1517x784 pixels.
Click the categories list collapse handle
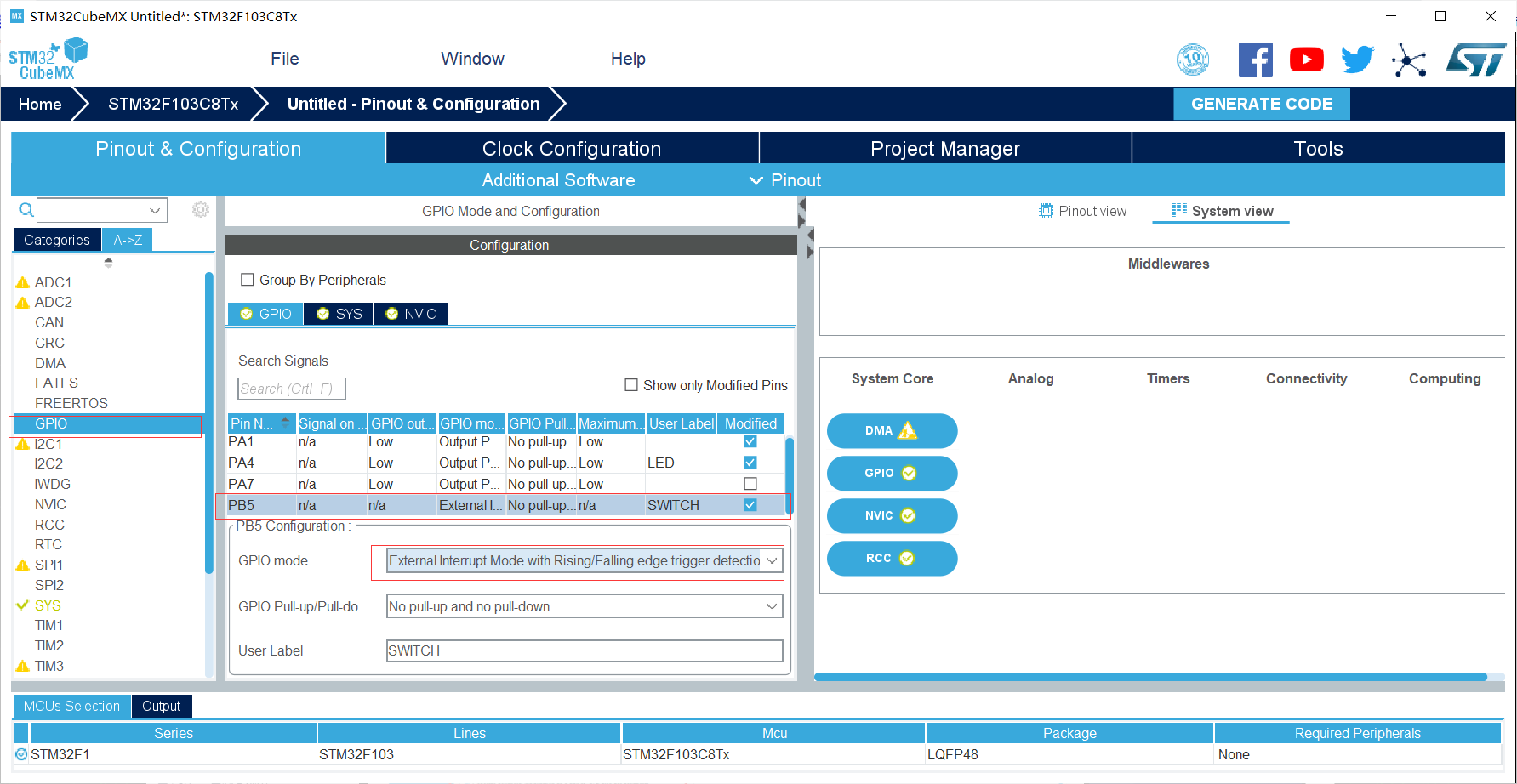coord(108,263)
